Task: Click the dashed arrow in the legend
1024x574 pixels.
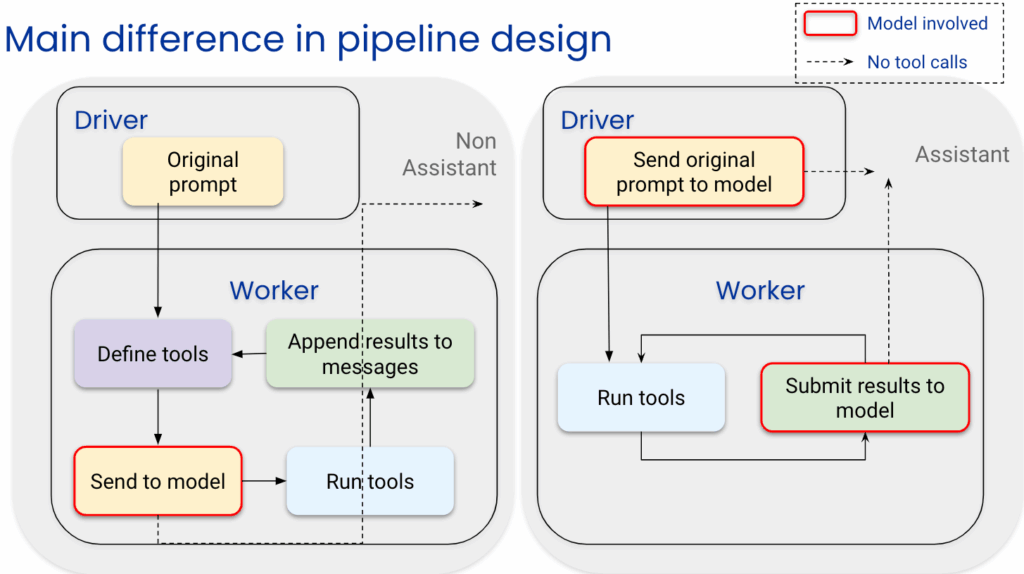Action: point(830,62)
